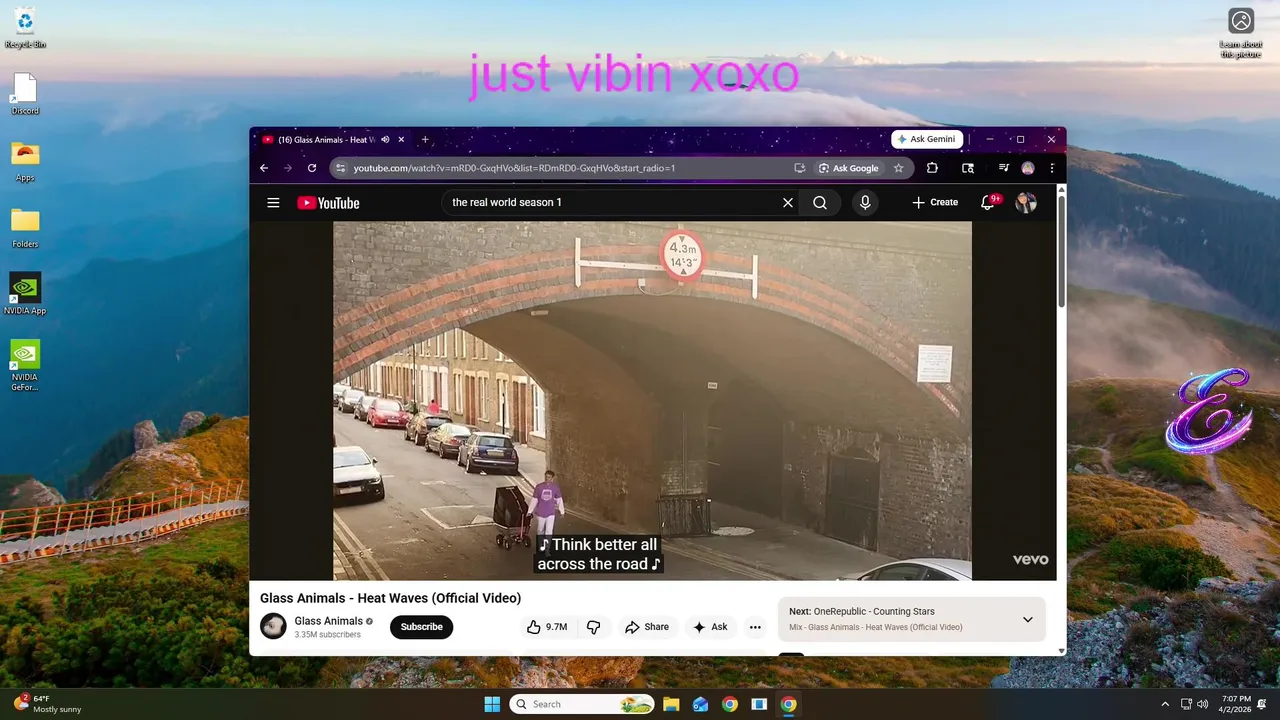Go to YouTube home via logo
Viewport: 1280px width, 720px height.
328,203
